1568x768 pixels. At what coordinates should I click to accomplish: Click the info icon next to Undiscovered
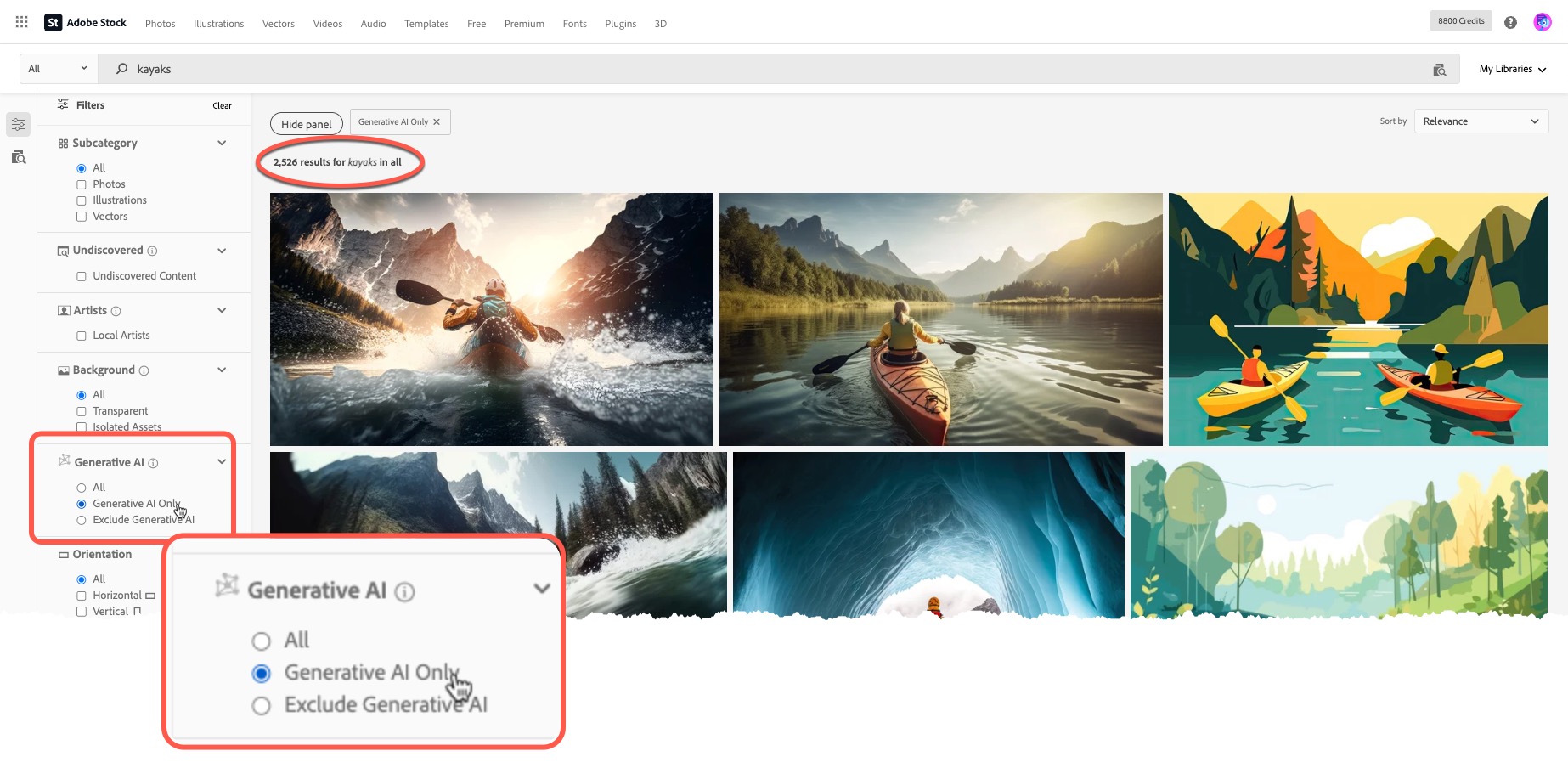click(152, 251)
